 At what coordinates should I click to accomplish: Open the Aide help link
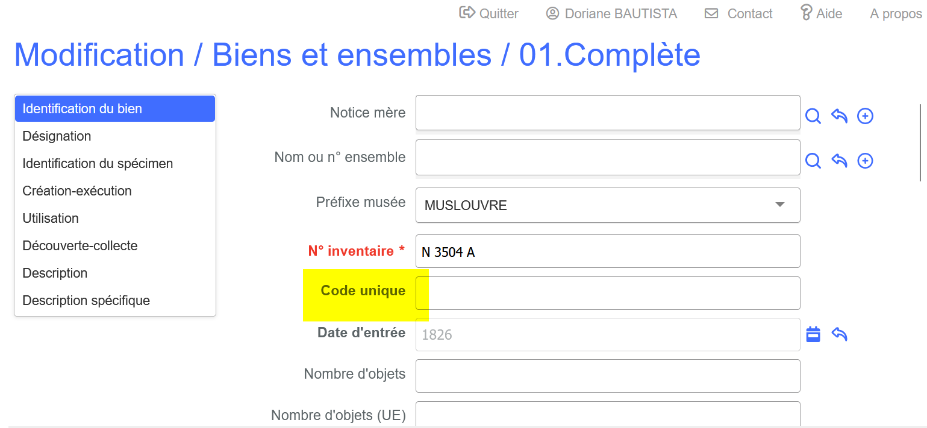[x=821, y=13]
